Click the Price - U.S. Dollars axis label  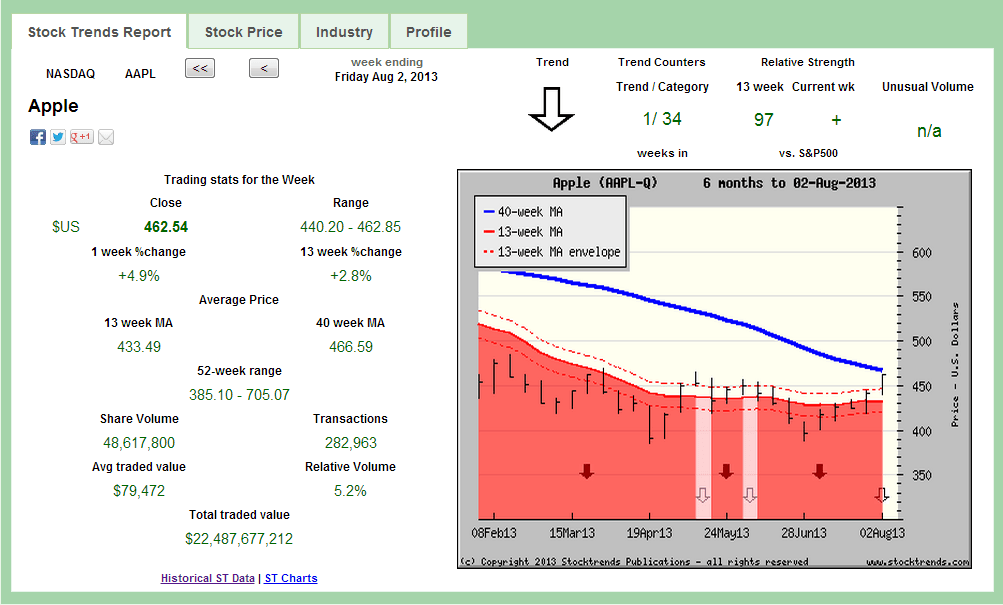point(955,365)
